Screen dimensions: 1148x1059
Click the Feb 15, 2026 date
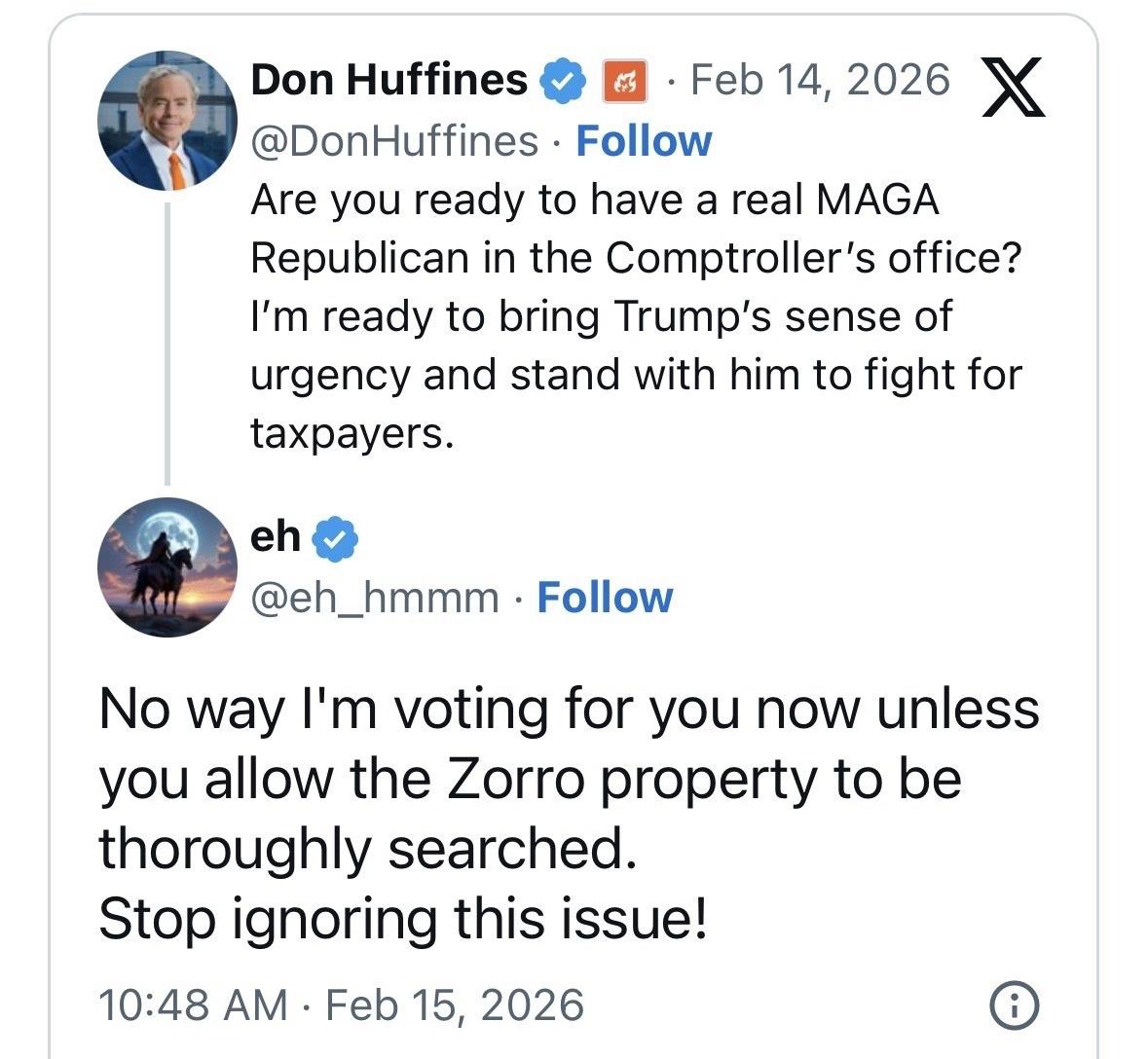454,1004
